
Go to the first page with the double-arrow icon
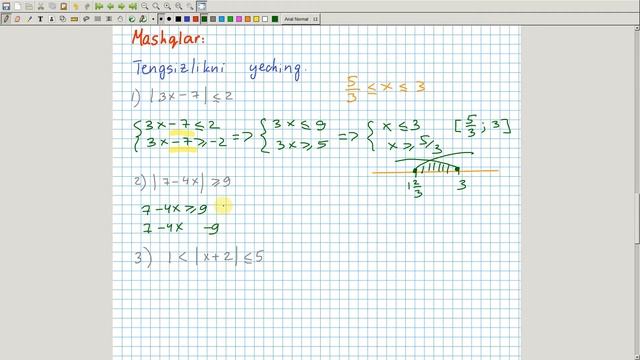[99, 7]
